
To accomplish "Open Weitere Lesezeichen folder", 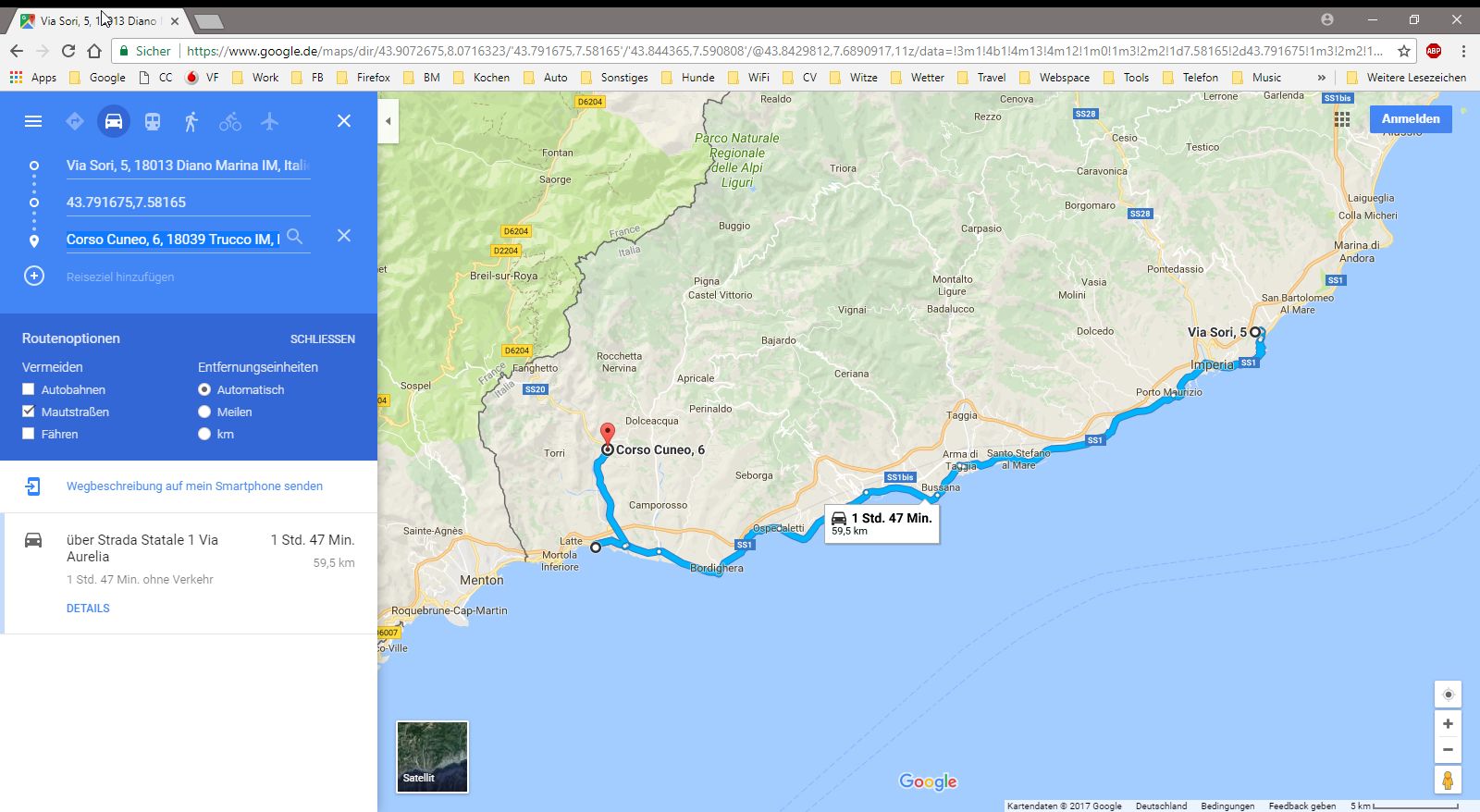I will tap(1406, 78).
